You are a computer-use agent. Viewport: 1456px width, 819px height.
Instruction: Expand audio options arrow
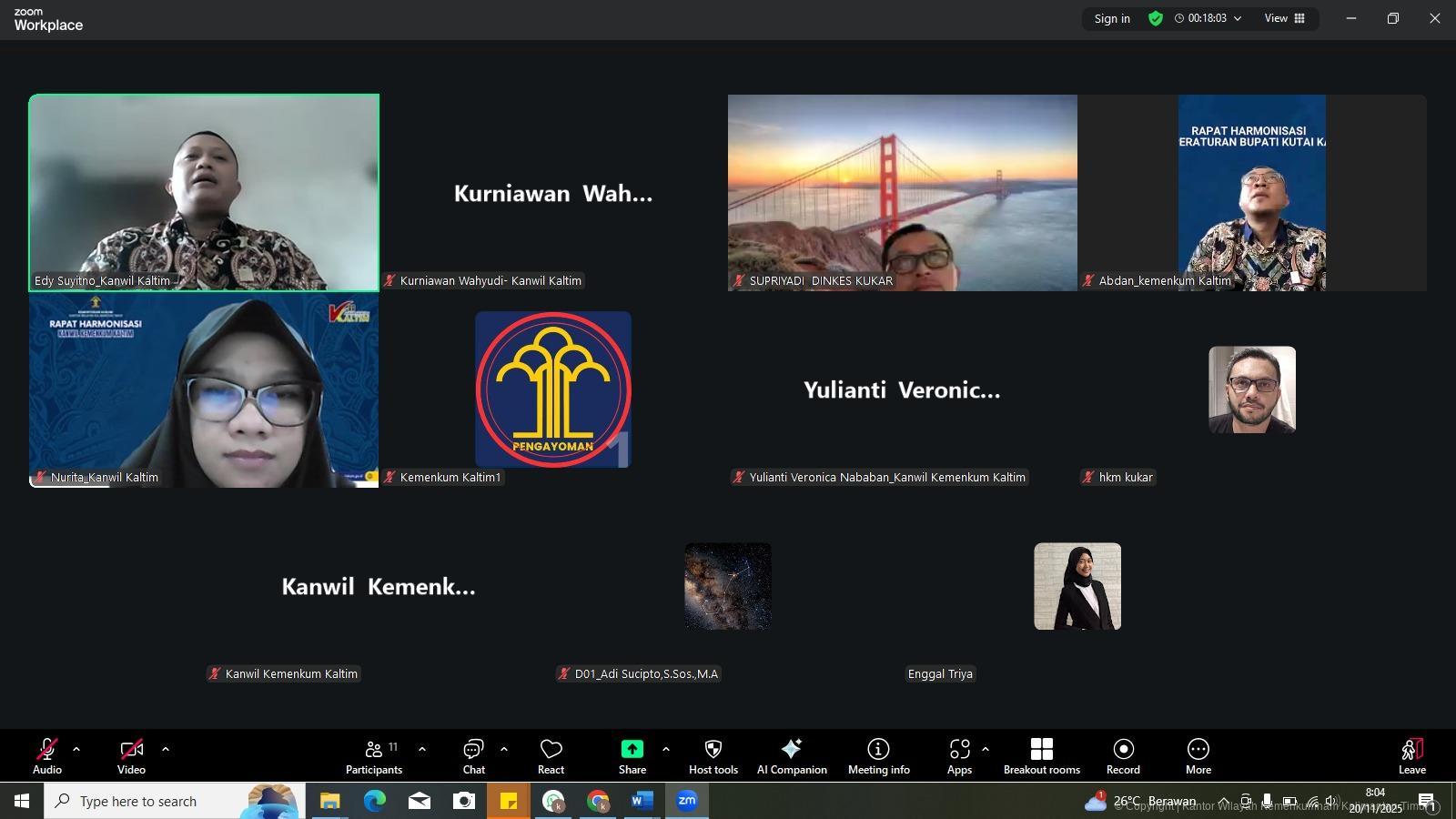(76, 750)
